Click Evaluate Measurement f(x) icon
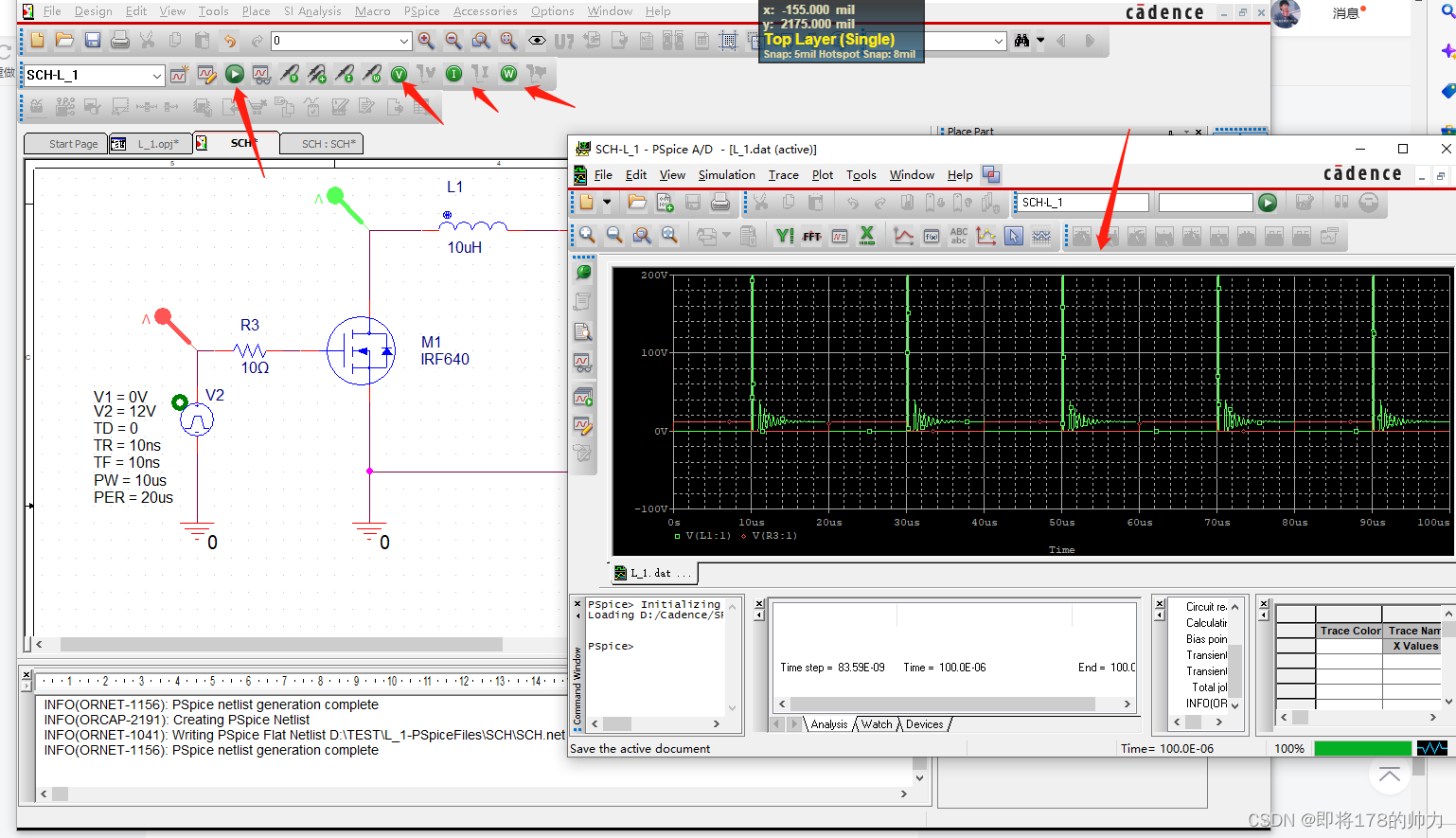Image resolution: width=1456 pixels, height=838 pixels. 932,236
